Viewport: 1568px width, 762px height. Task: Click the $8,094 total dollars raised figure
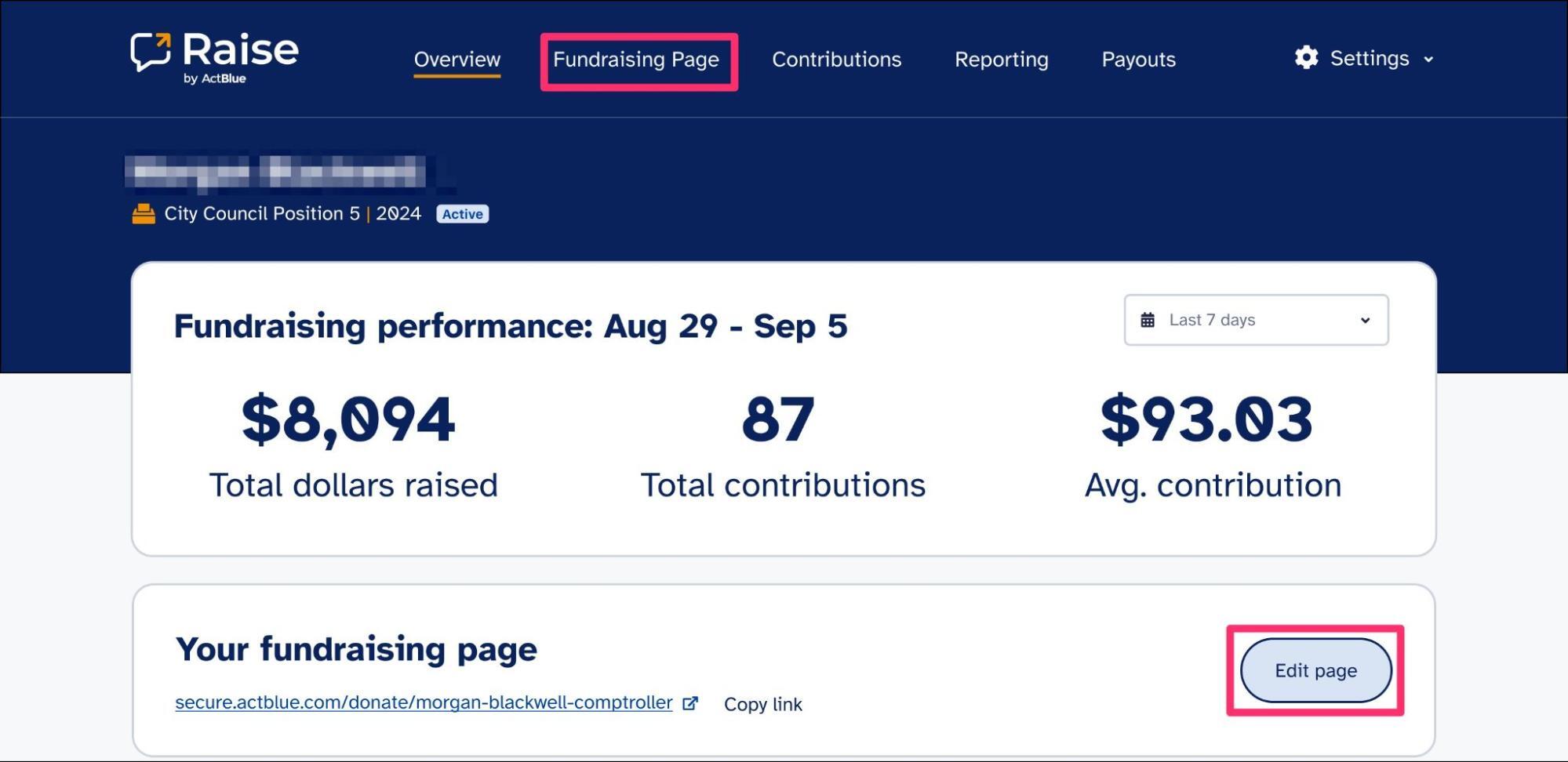348,420
